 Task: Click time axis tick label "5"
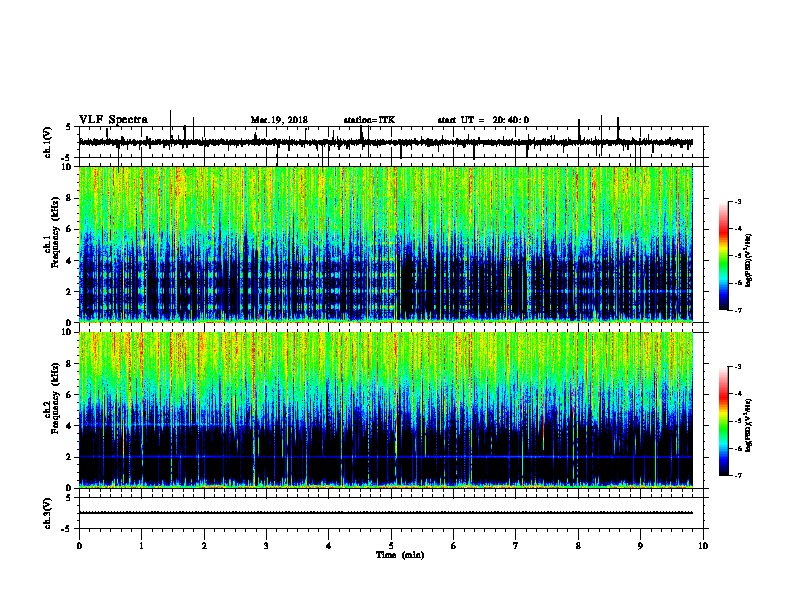click(391, 546)
